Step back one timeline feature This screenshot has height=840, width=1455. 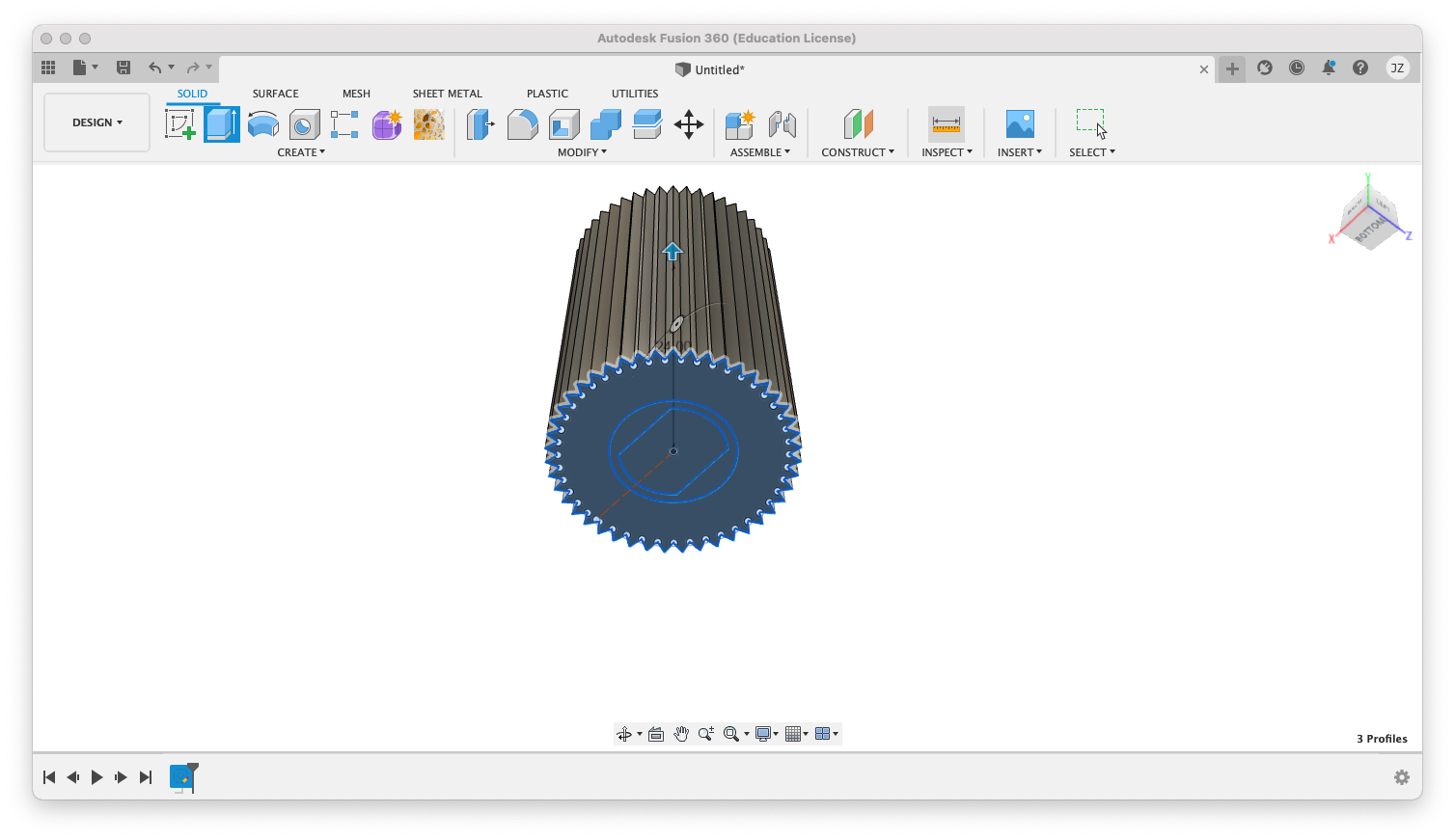tap(73, 777)
